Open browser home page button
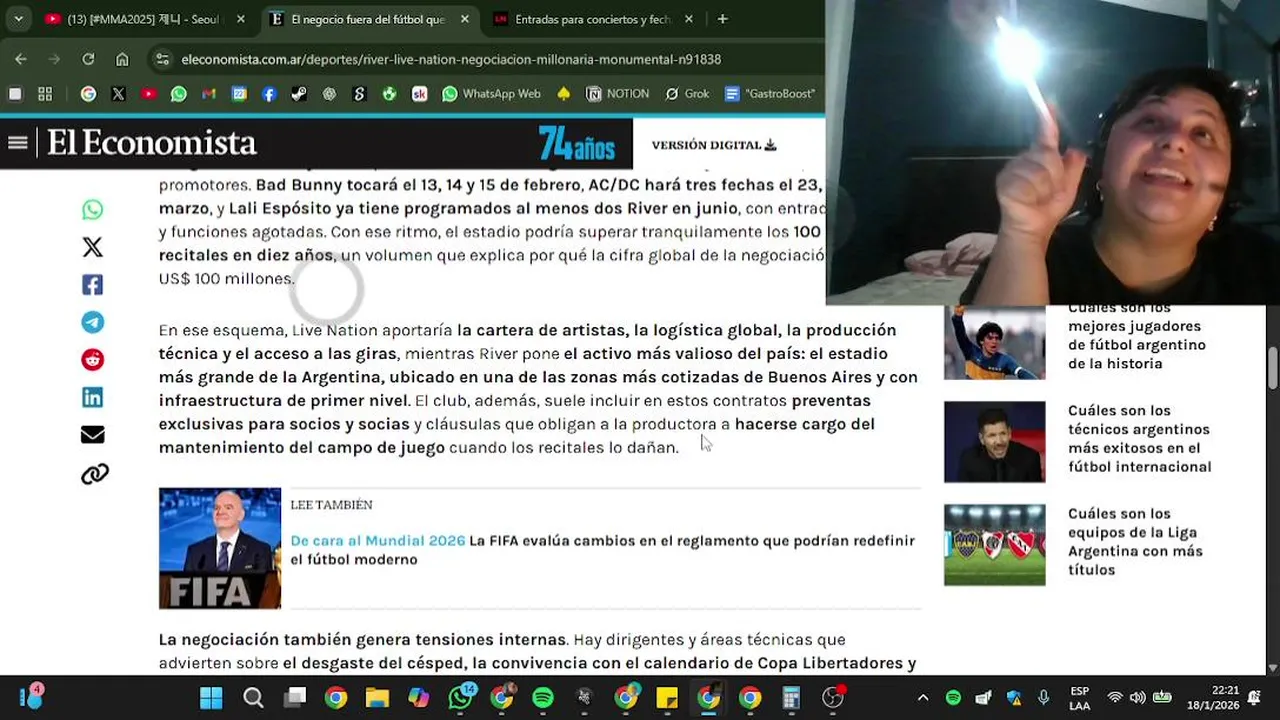Screen dimensions: 1280x720 [122, 59]
